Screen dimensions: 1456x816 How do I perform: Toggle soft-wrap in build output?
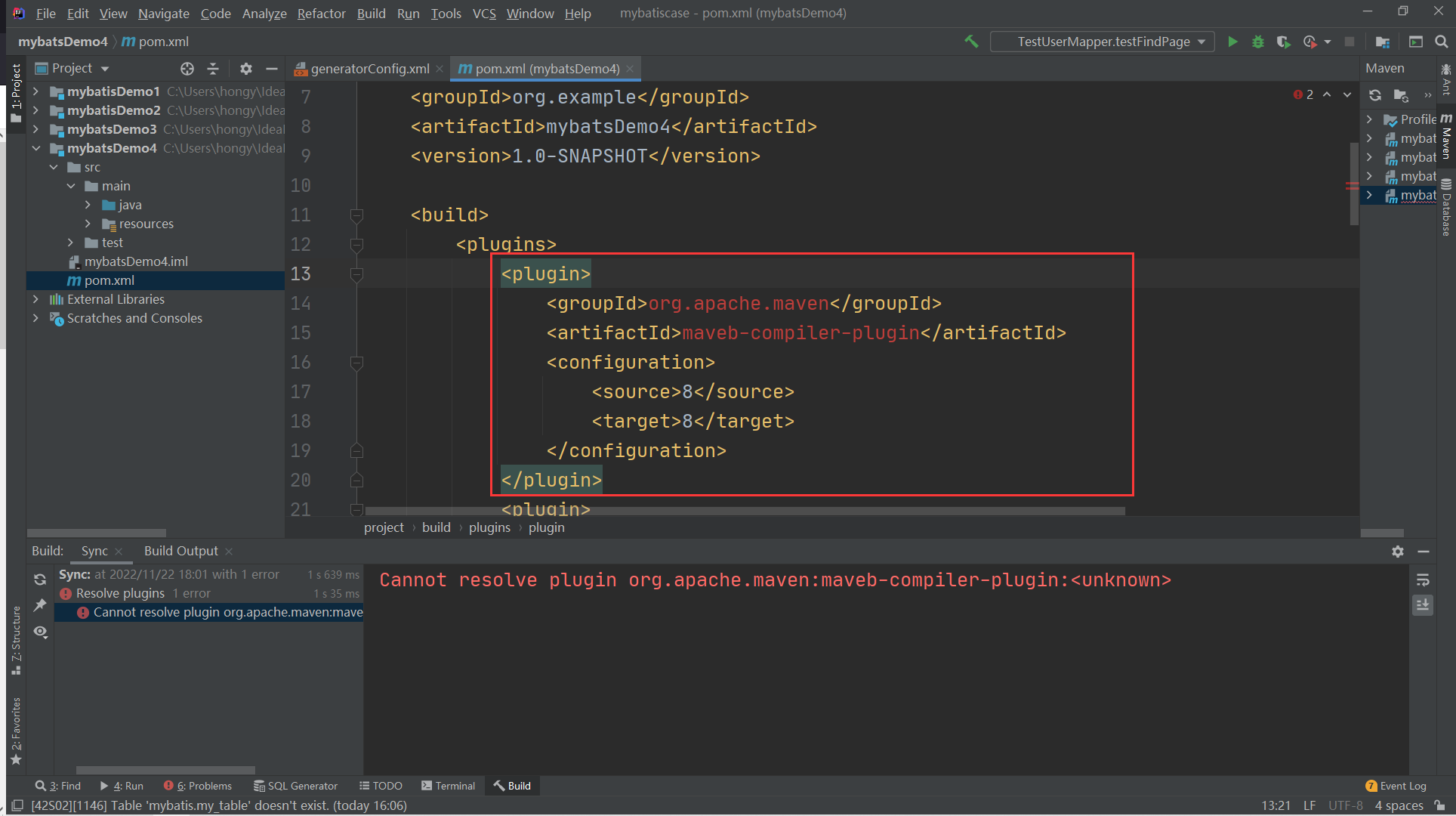tap(1423, 580)
